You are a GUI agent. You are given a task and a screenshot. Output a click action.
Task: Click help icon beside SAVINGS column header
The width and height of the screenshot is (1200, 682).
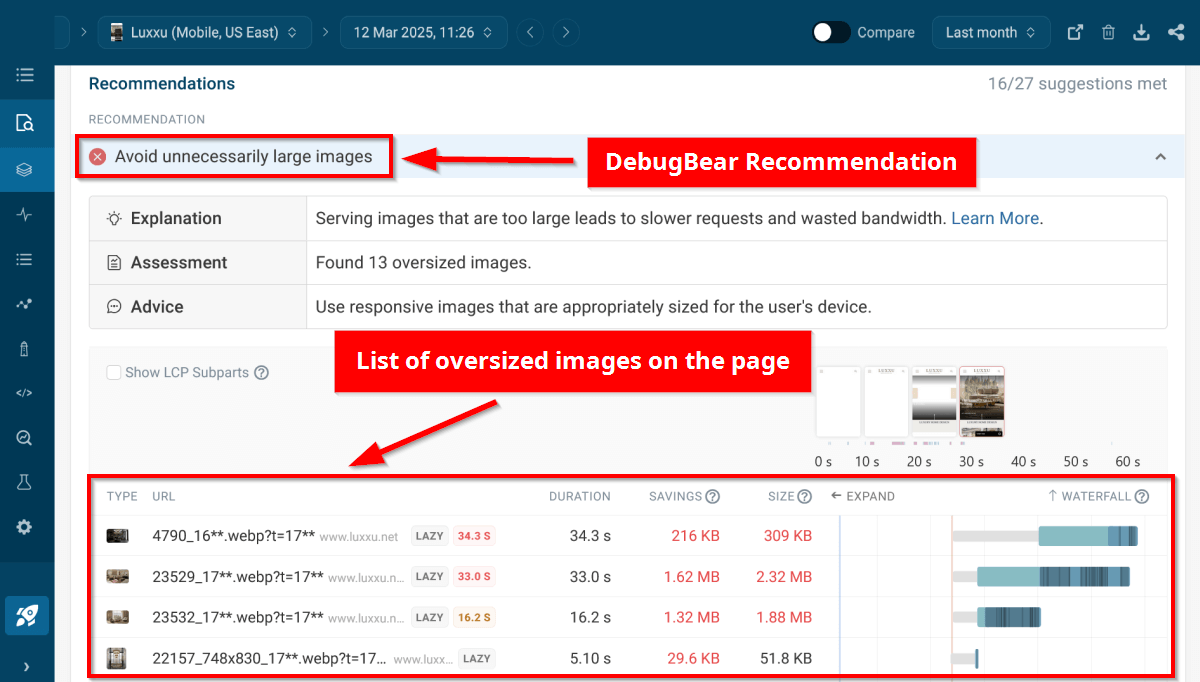pos(713,496)
